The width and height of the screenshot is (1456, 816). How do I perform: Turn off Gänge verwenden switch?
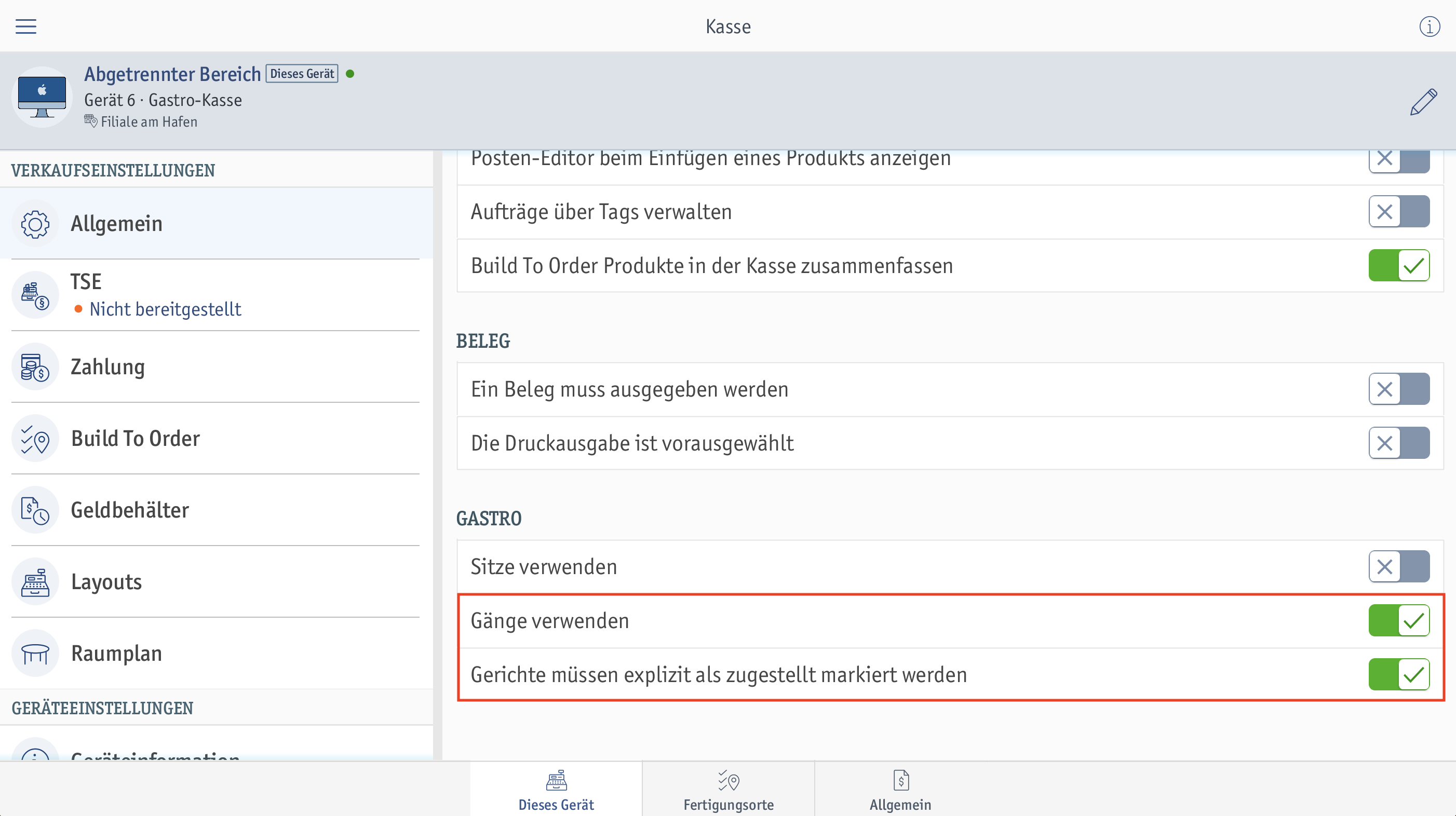(1399, 620)
